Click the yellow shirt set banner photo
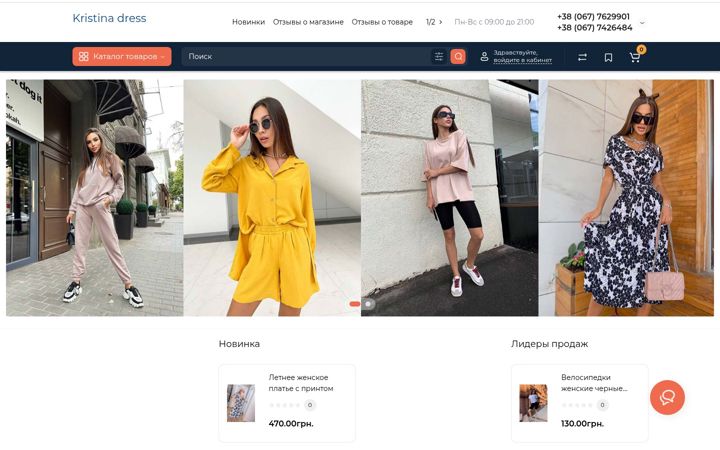The image size is (720, 450). [272, 198]
